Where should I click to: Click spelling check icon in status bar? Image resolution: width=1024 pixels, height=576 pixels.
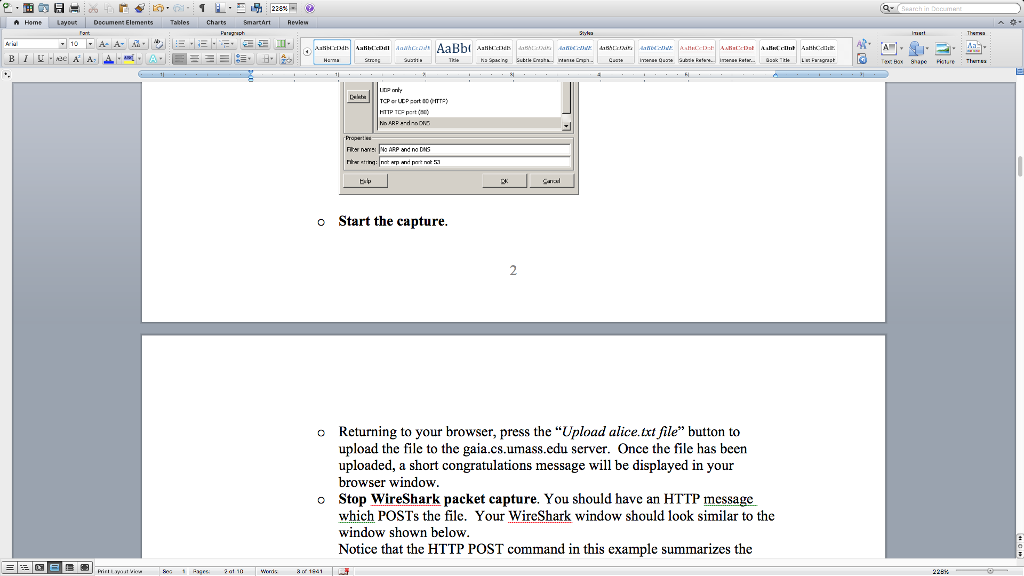pyautogui.click(x=344, y=571)
